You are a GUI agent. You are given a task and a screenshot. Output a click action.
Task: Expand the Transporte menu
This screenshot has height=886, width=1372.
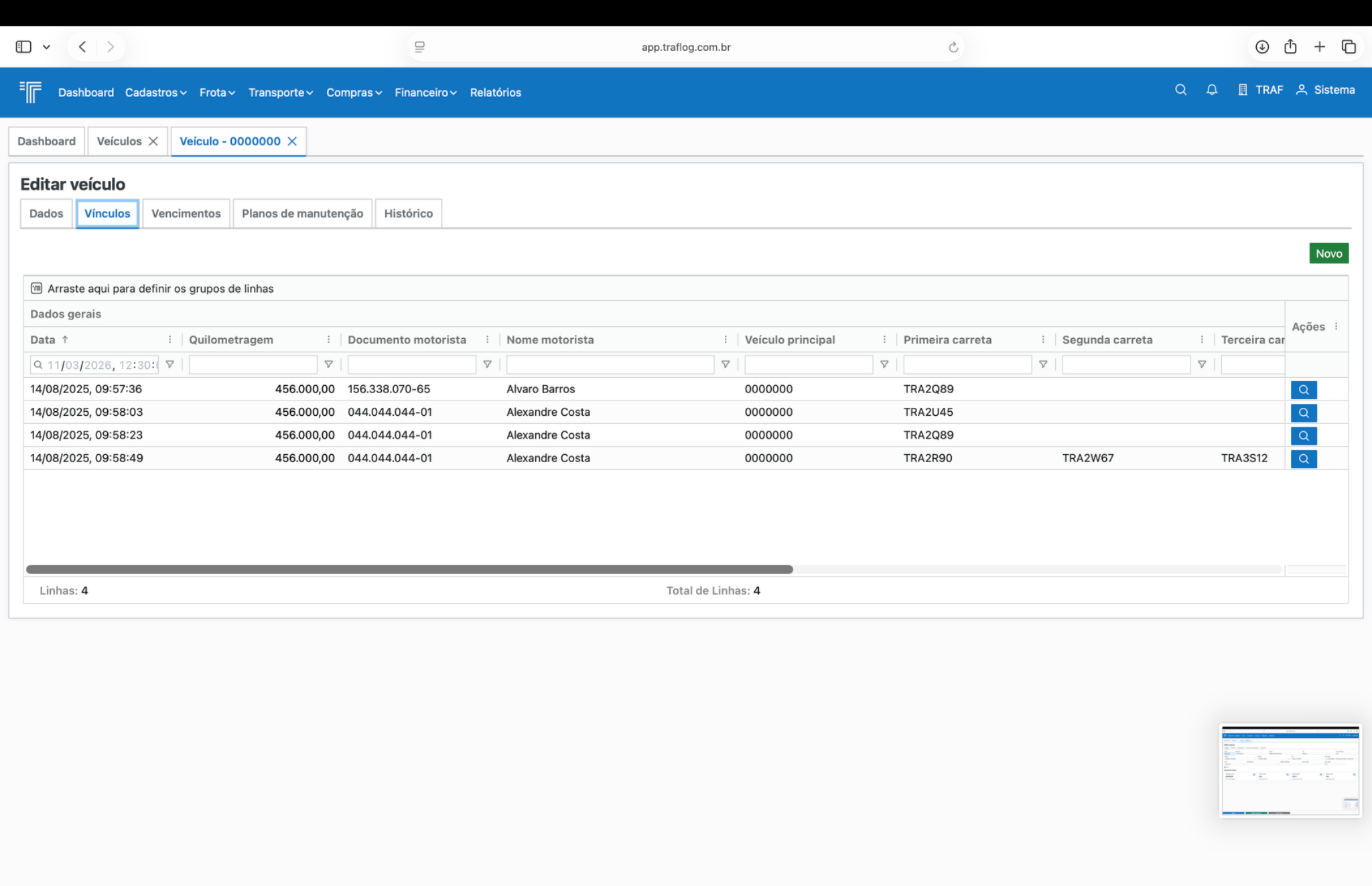point(280,92)
